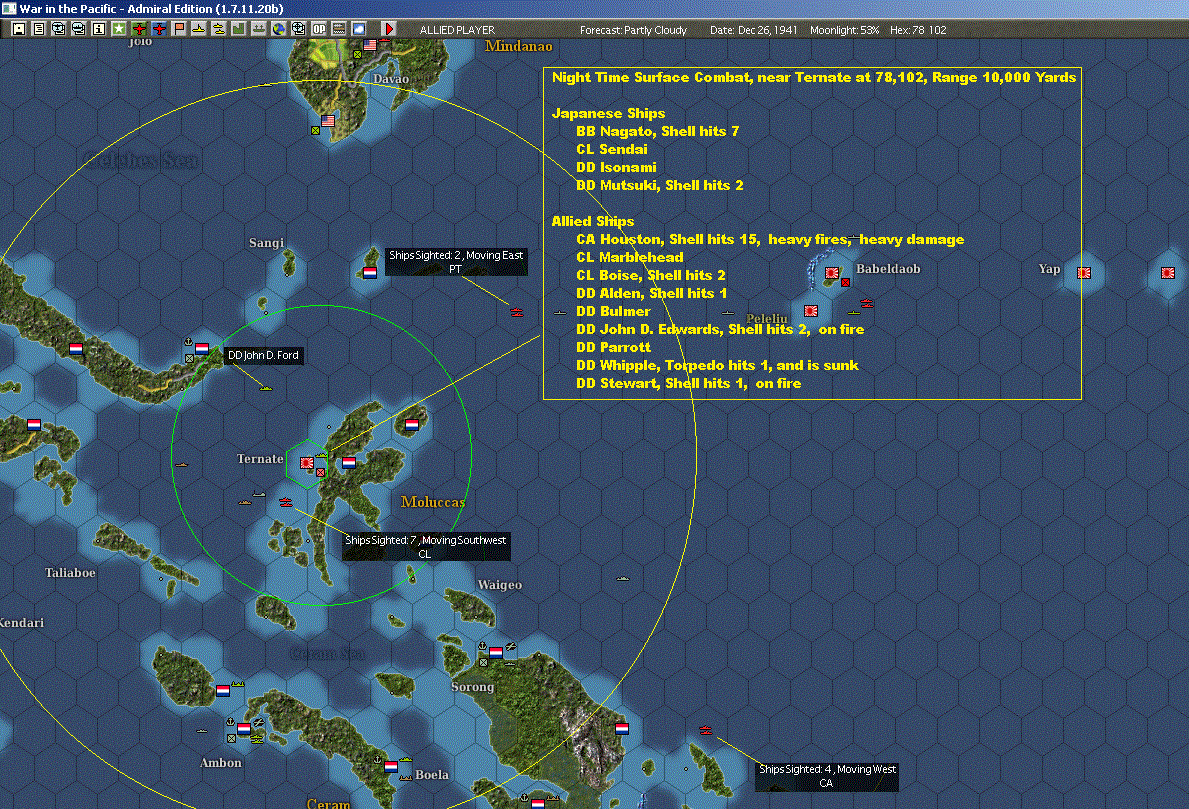The width and height of the screenshot is (1189, 809).
Task: Click the 'DD Parrott' report line
Action: point(613,347)
